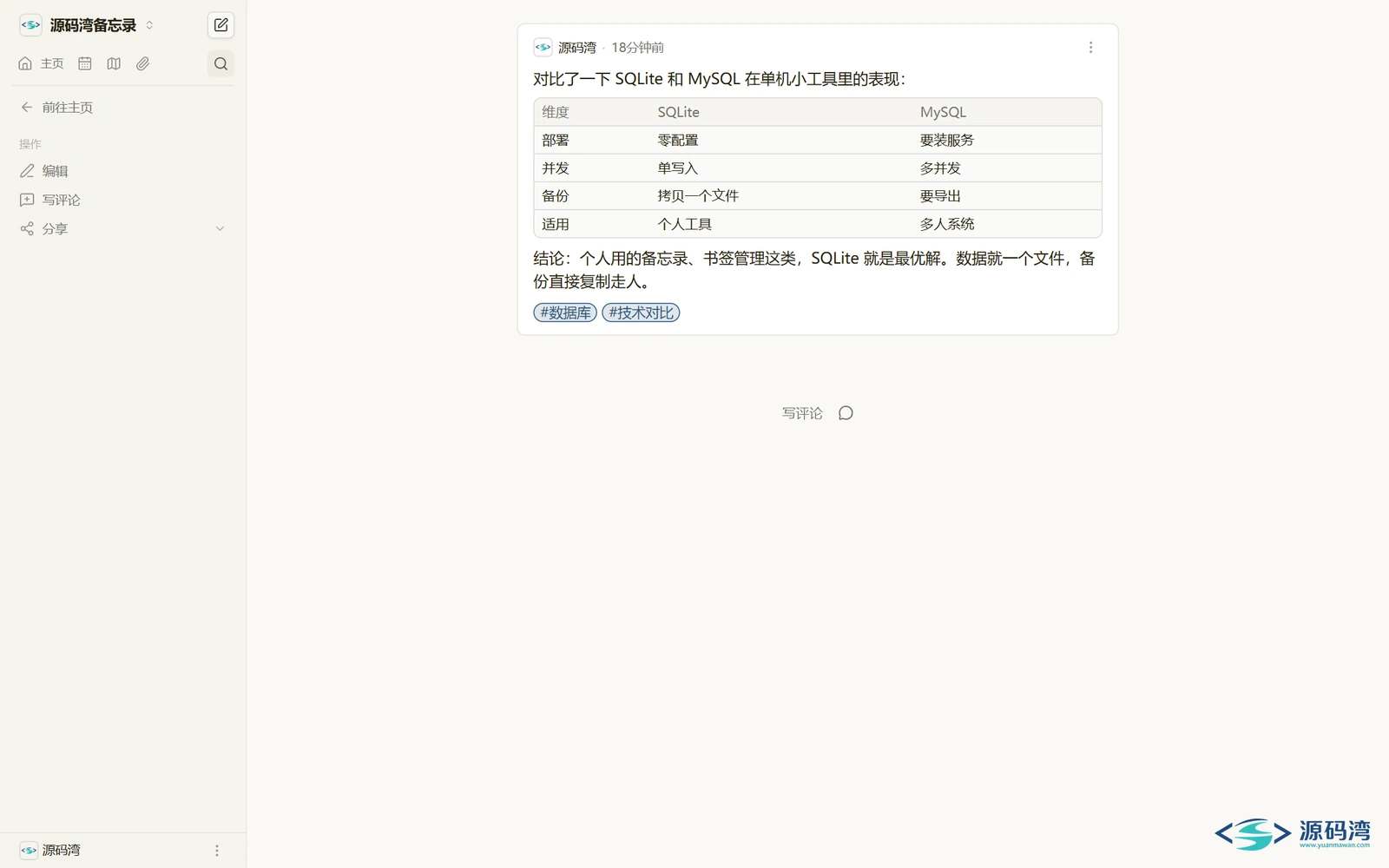Follow the 前往主页 link
This screenshot has height=868, width=1389.
(x=68, y=108)
